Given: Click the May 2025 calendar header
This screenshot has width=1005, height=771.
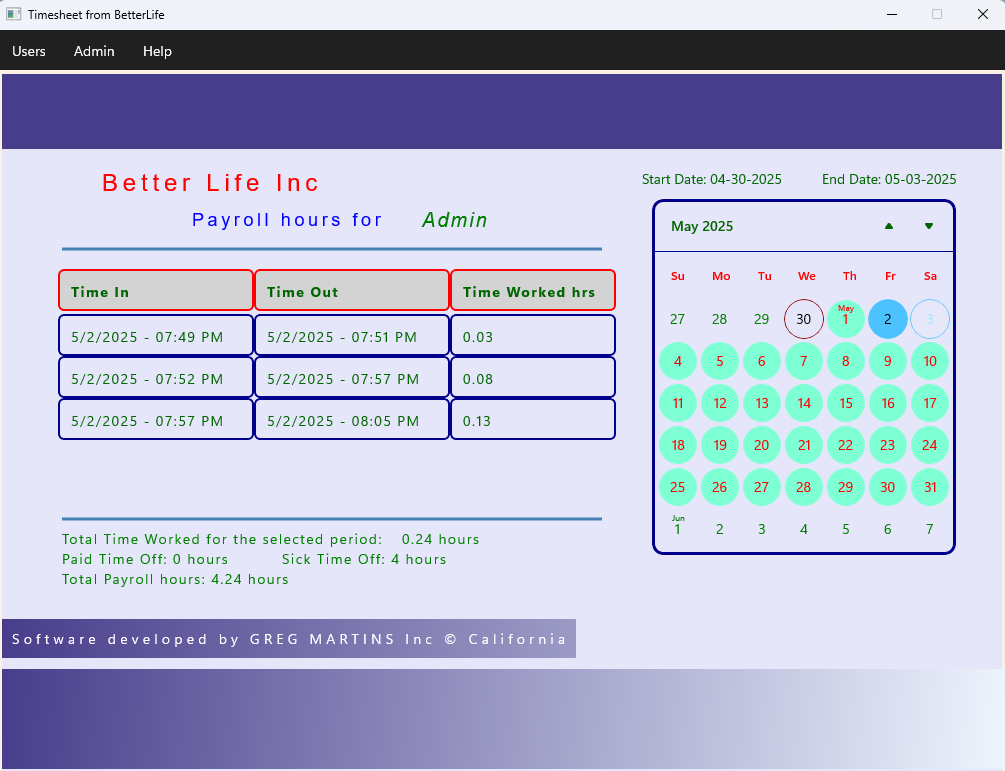Looking at the screenshot, I should tap(702, 226).
